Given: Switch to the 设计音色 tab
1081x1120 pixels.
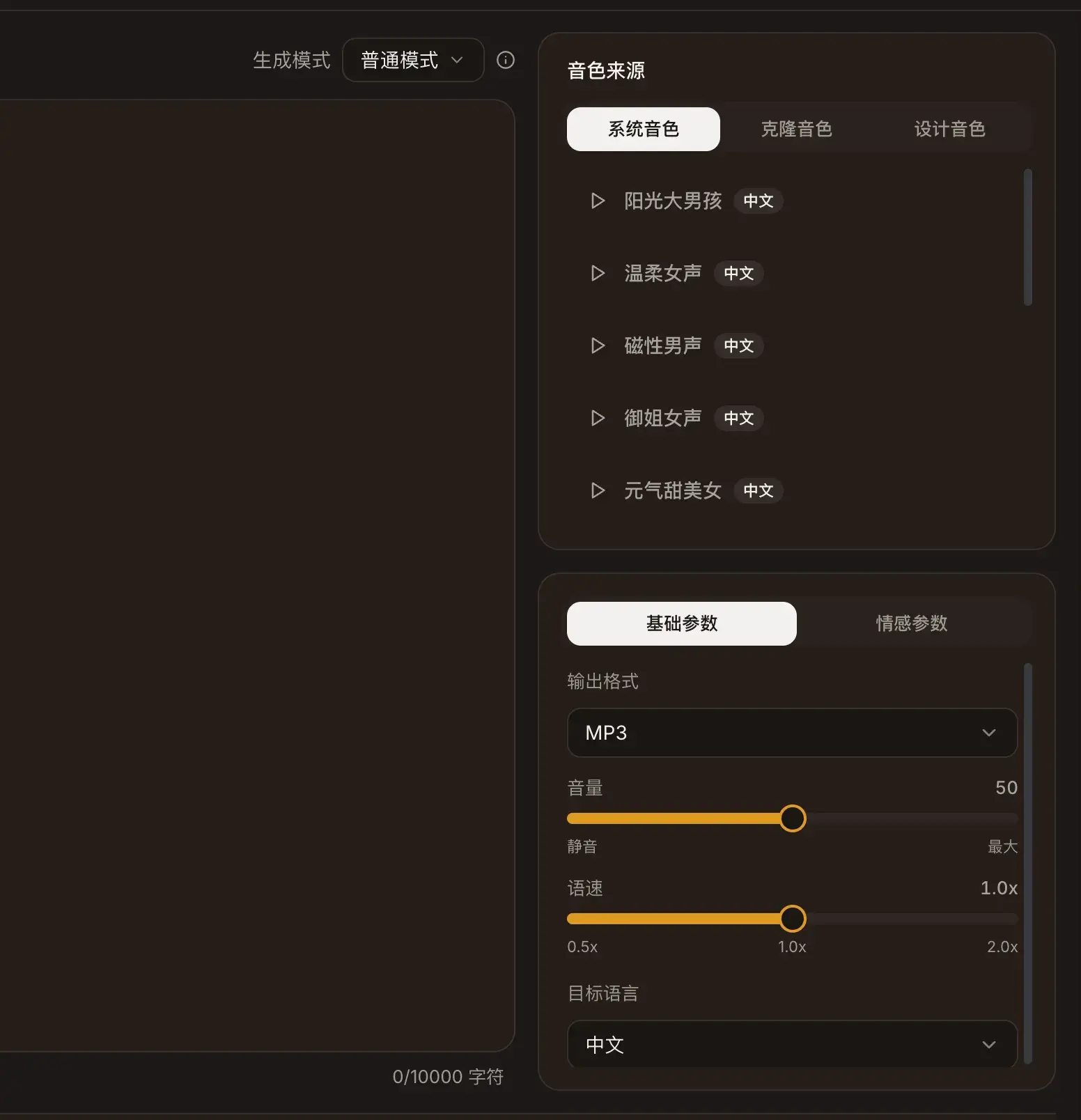Looking at the screenshot, I should click(x=949, y=130).
